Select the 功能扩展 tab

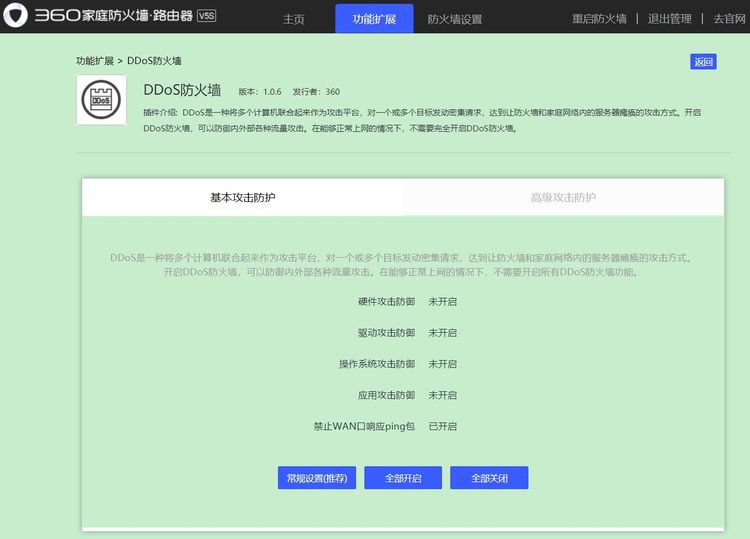point(374,19)
